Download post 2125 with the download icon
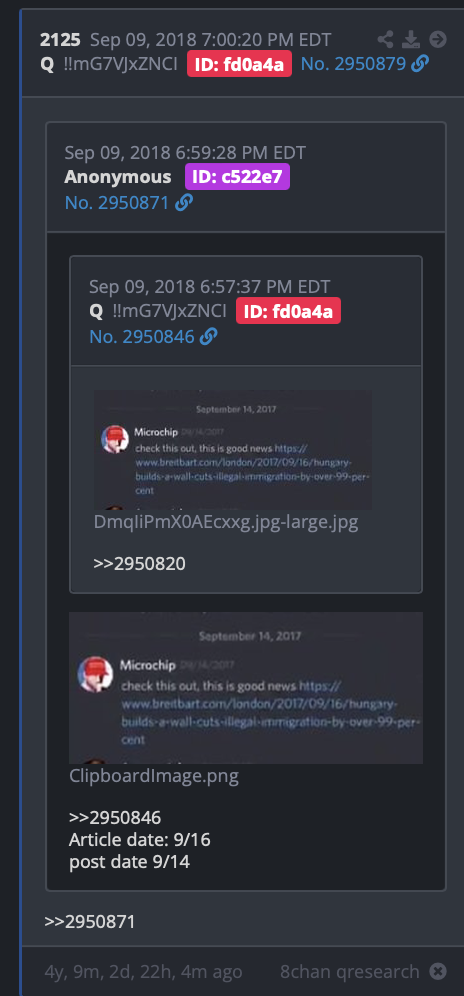 point(411,39)
